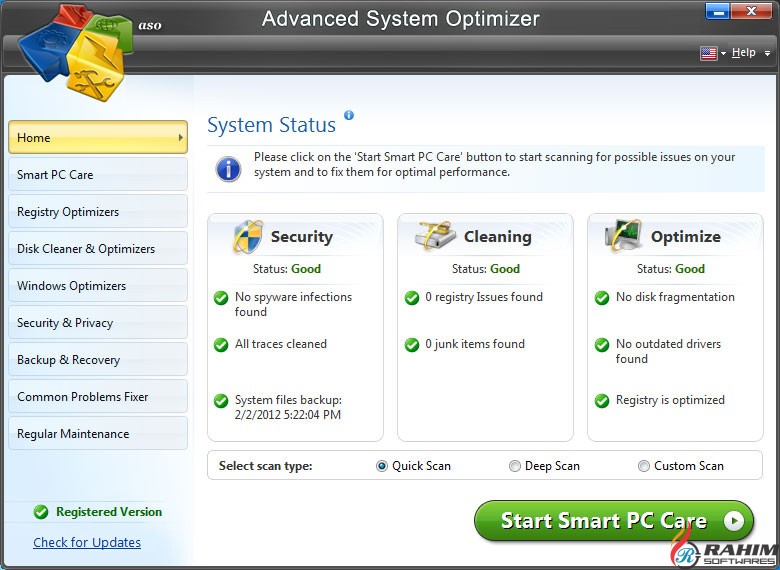Image resolution: width=780 pixels, height=570 pixels.
Task: Select the Quick Scan radio button
Action: pos(382,466)
